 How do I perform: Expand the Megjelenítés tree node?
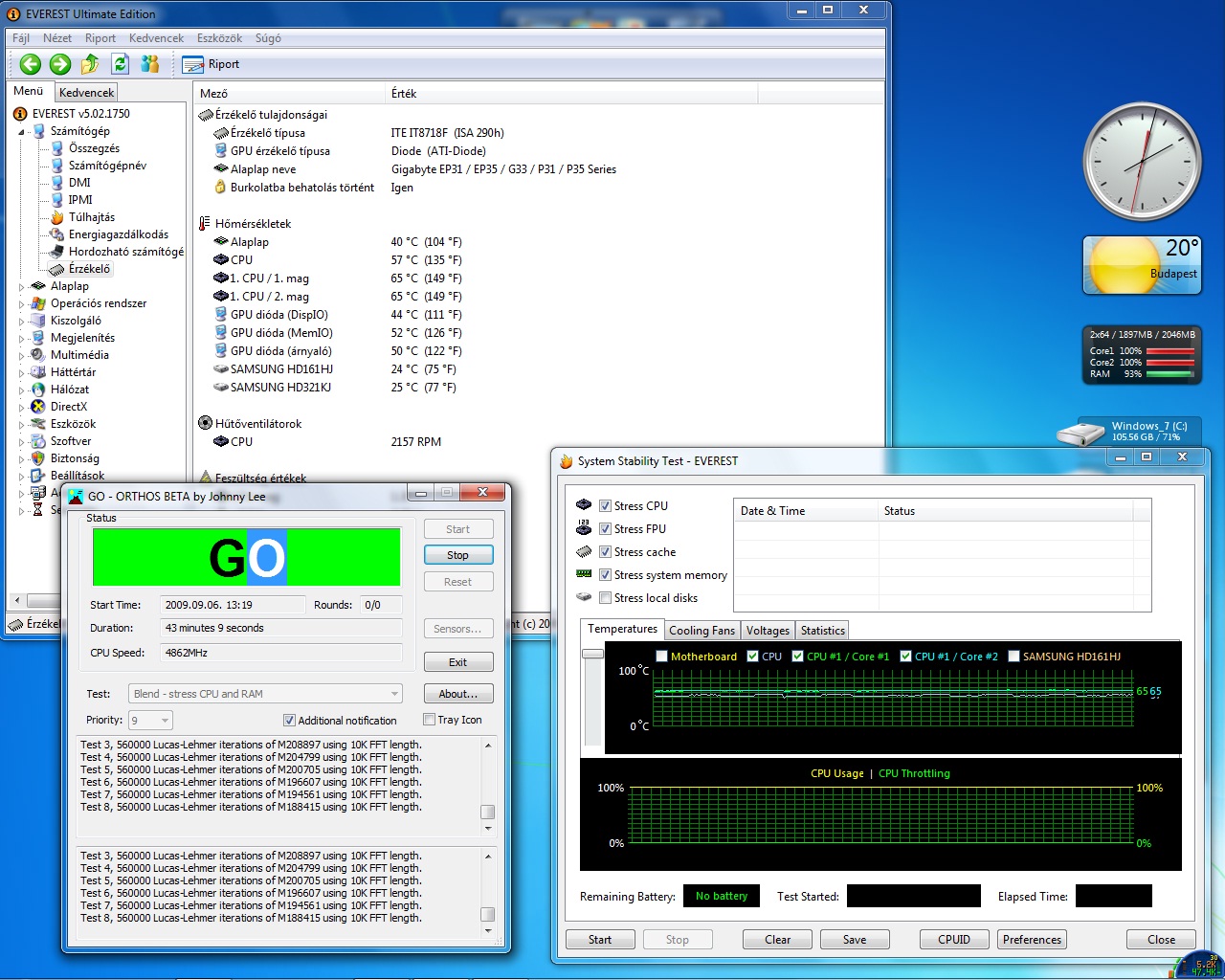pyautogui.click(x=22, y=338)
